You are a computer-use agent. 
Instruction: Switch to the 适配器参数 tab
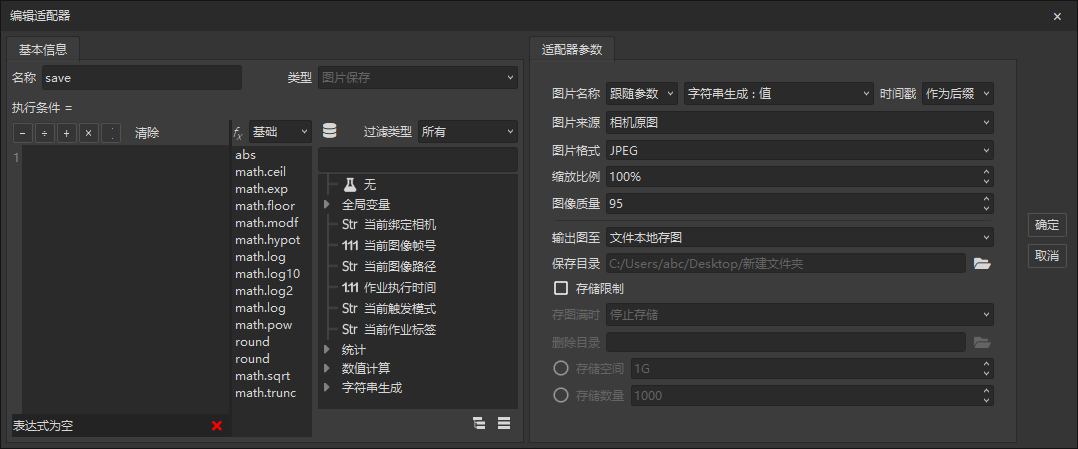572,48
